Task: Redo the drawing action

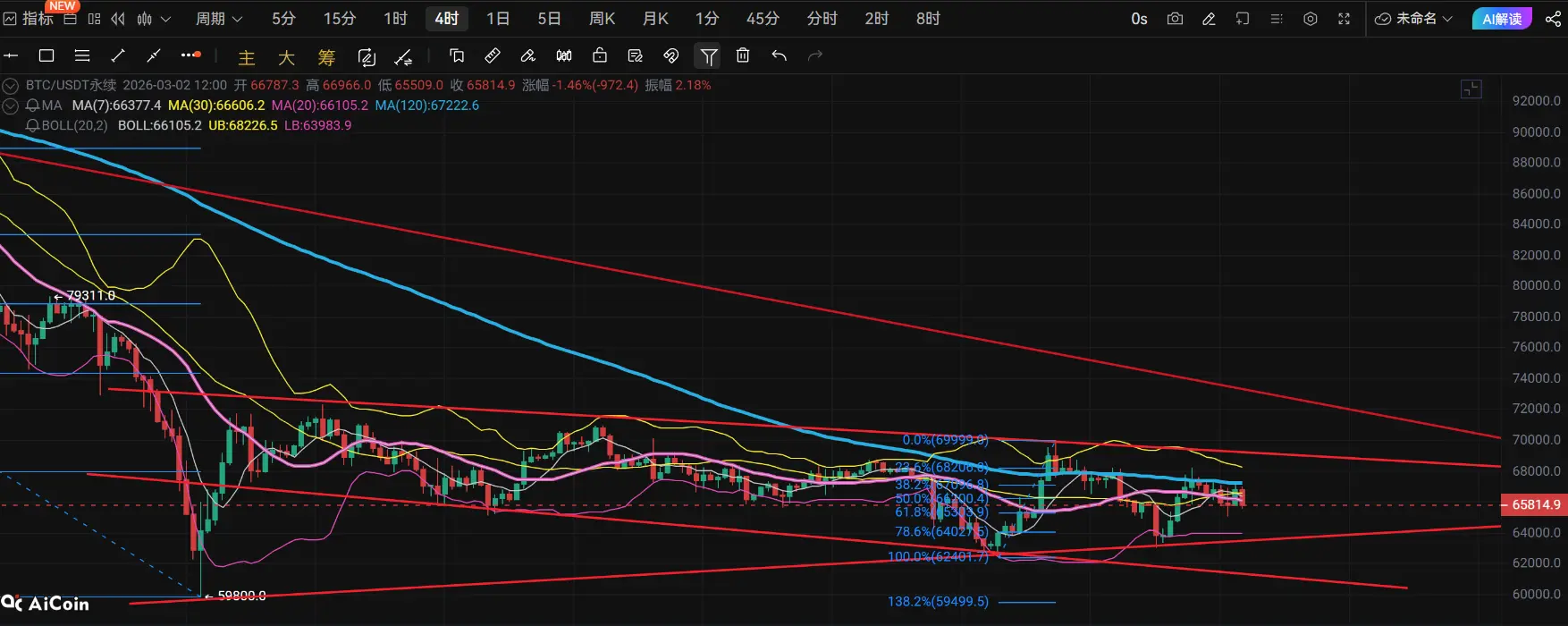Action: tap(814, 55)
